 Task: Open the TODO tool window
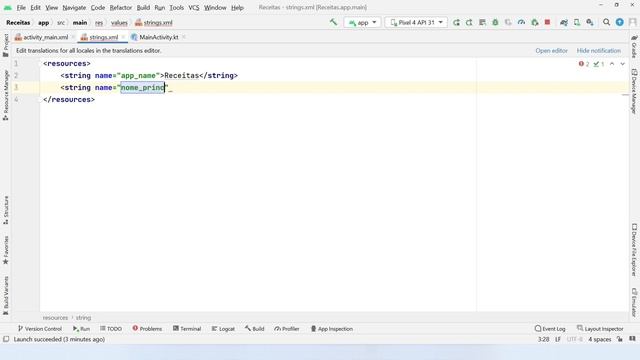click(111, 329)
